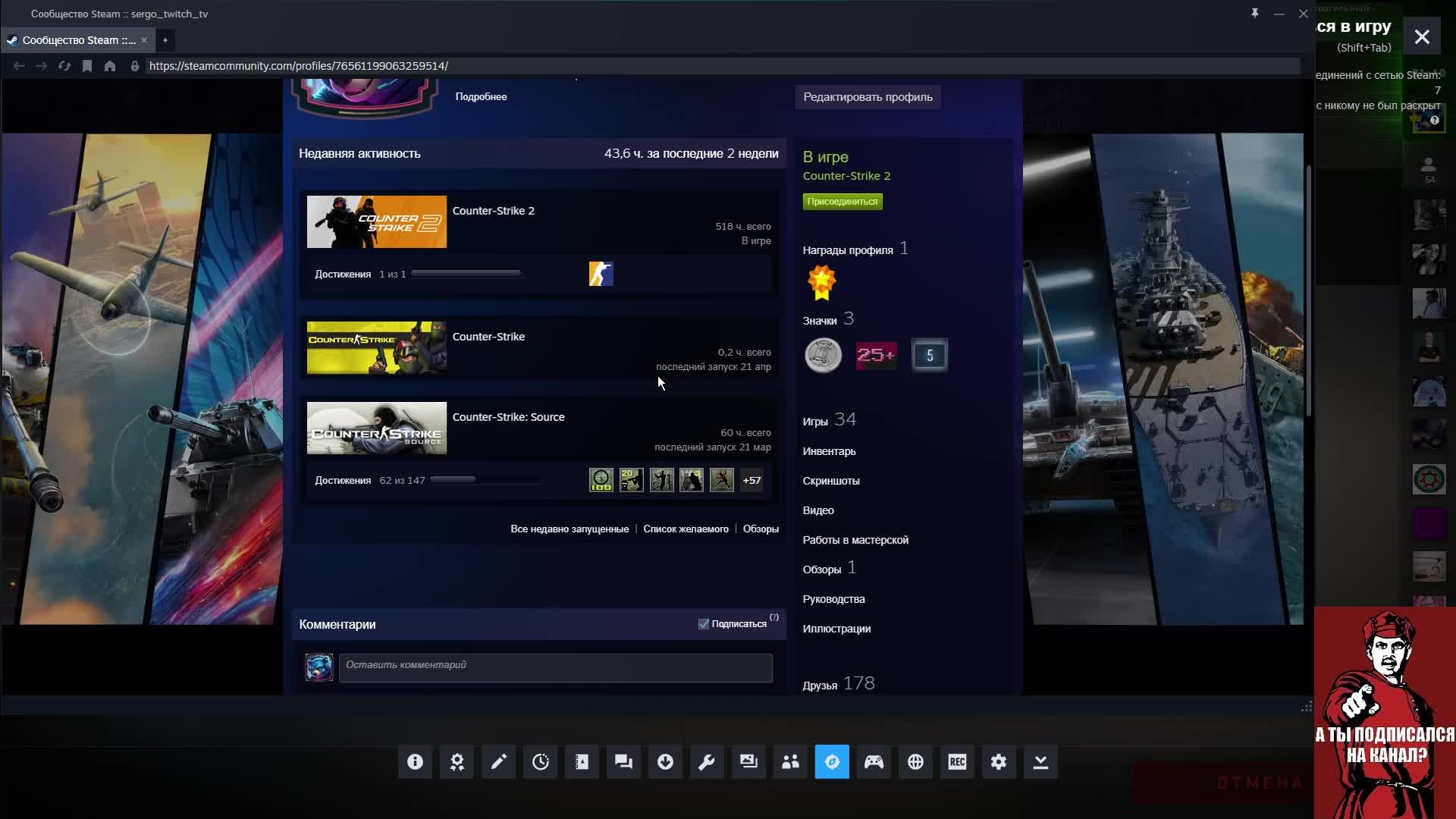The height and width of the screenshot is (819, 1456).
Task: Open the downloads arrow icon
Action: tap(665, 762)
